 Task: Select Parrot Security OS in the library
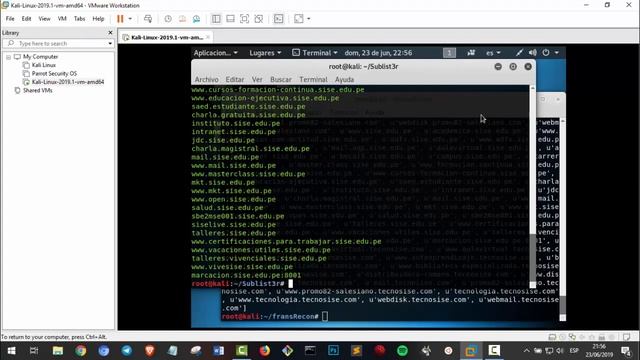coord(54,73)
